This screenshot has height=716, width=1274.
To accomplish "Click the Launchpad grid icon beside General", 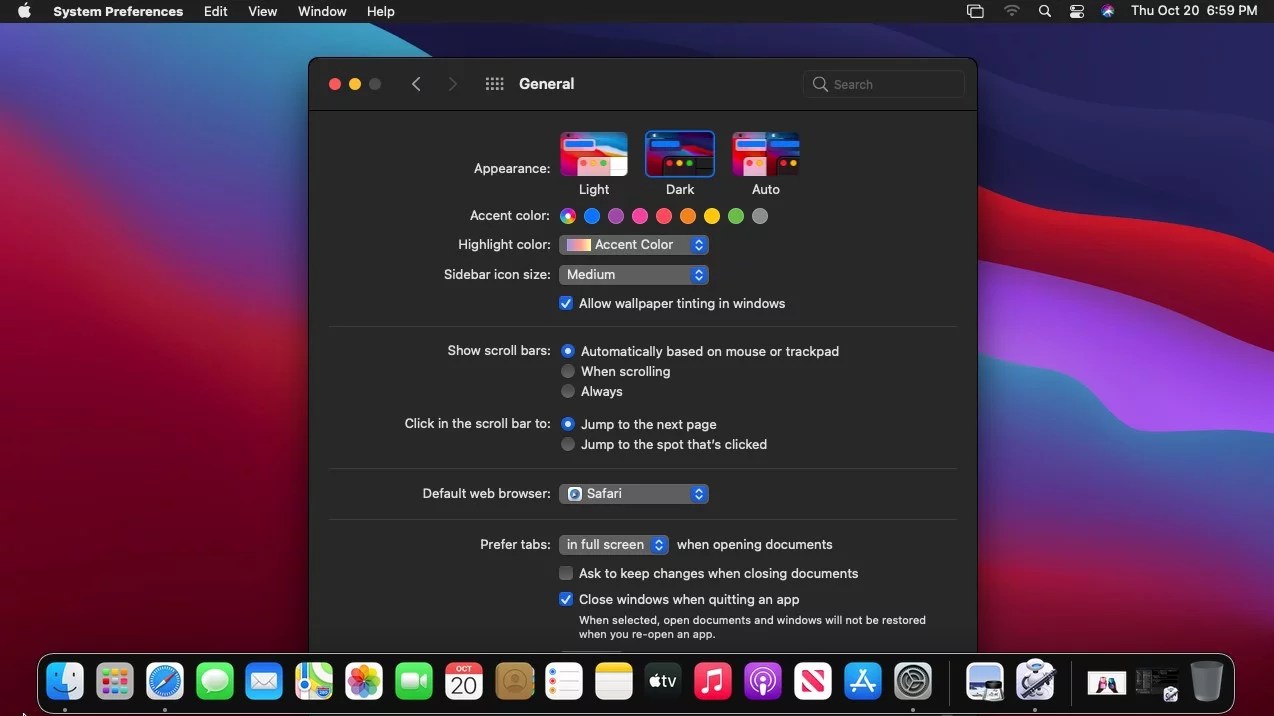I will [494, 84].
